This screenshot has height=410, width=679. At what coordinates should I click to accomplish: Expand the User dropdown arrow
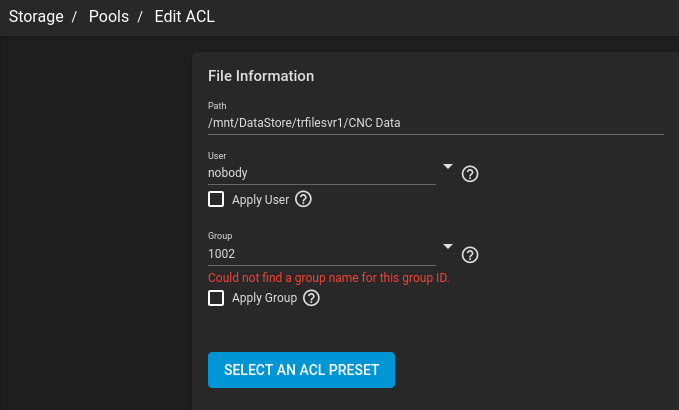point(448,166)
